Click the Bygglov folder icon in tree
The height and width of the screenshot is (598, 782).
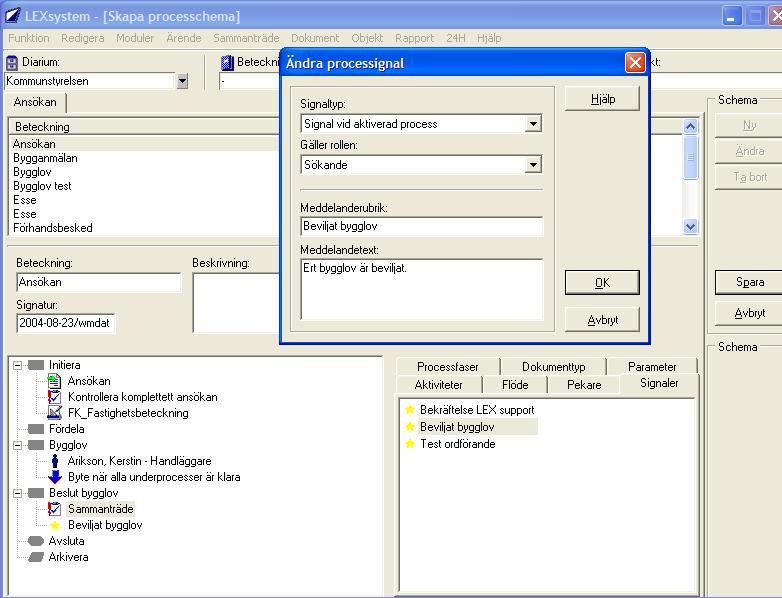pos(36,445)
